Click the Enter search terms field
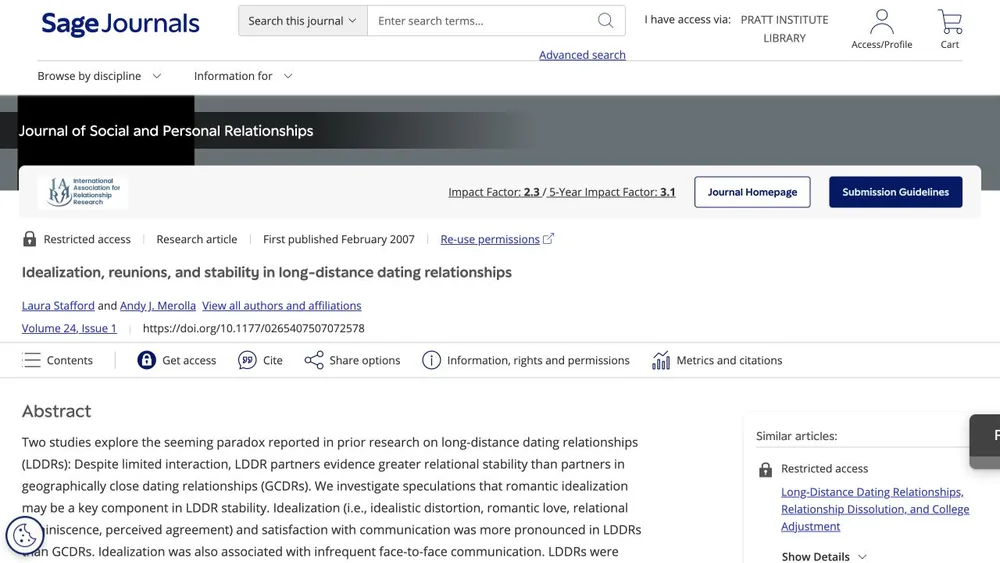 tap(482, 20)
